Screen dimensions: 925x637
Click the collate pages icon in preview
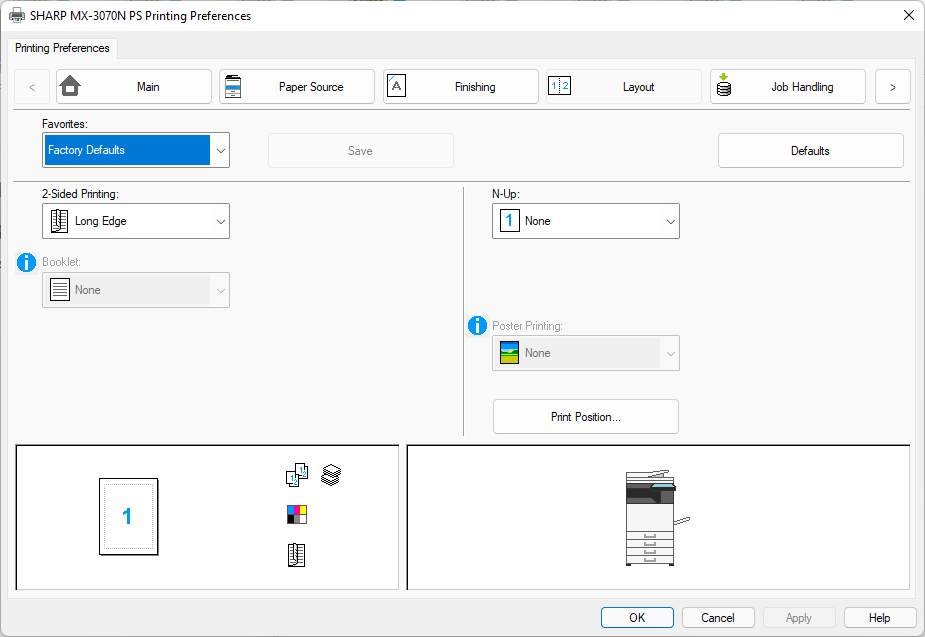pos(296,476)
